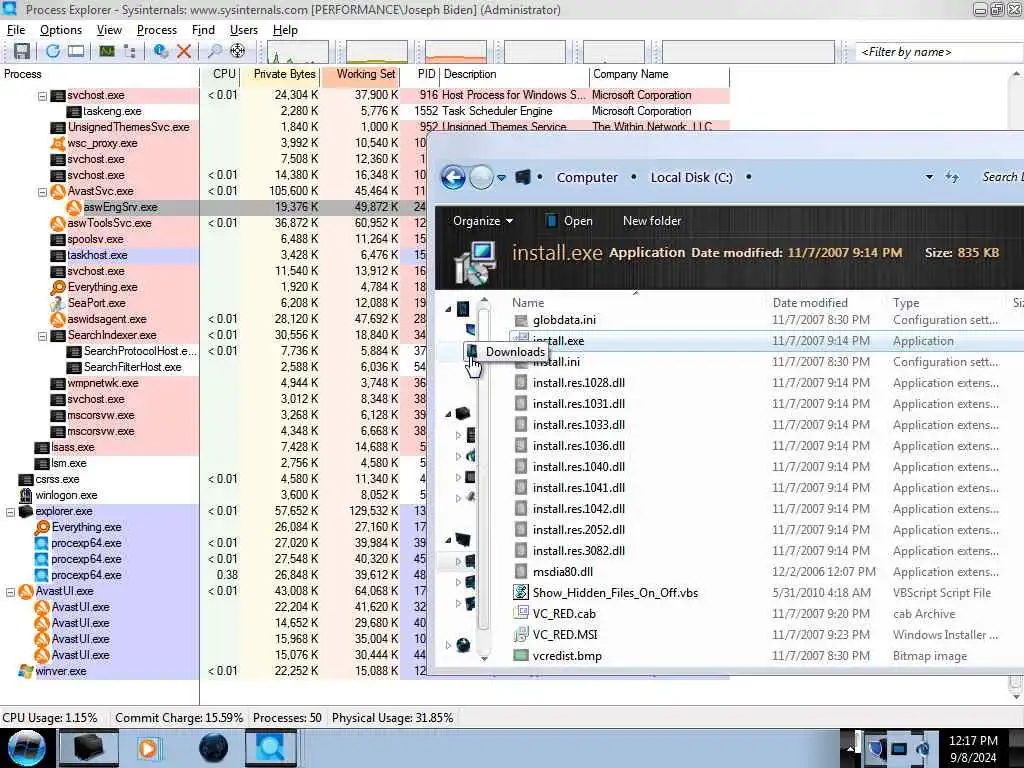Click the Save toolbar icon in Process Explorer
Viewport: 1024px width, 768px height.
click(x=22, y=51)
